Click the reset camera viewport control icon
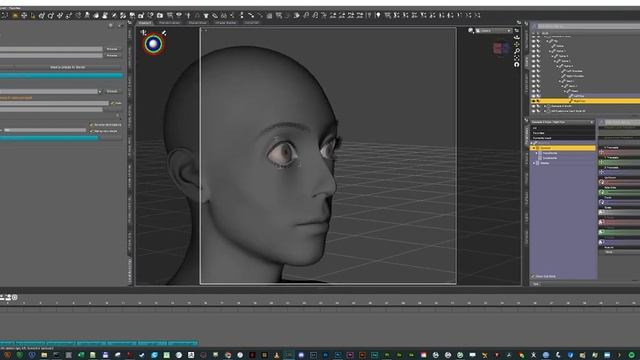Image resolution: width=640 pixels, height=360 pixels. pyautogui.click(x=517, y=64)
